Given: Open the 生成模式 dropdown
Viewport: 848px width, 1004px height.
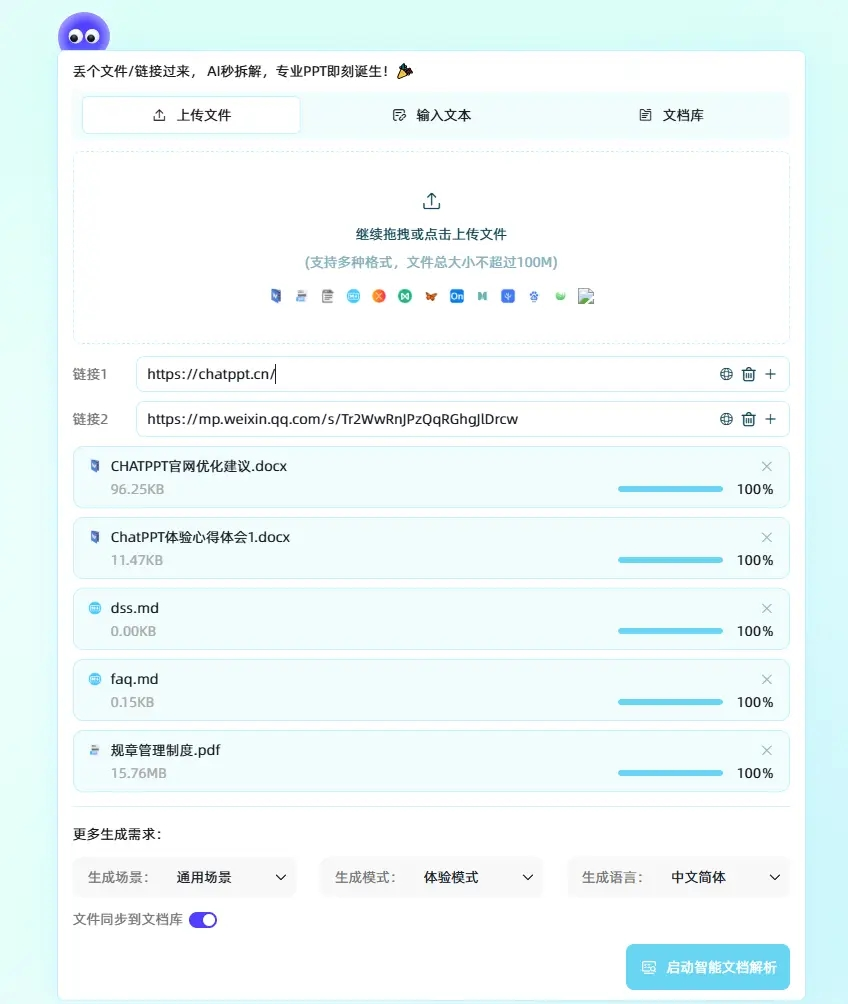Looking at the screenshot, I should point(431,877).
